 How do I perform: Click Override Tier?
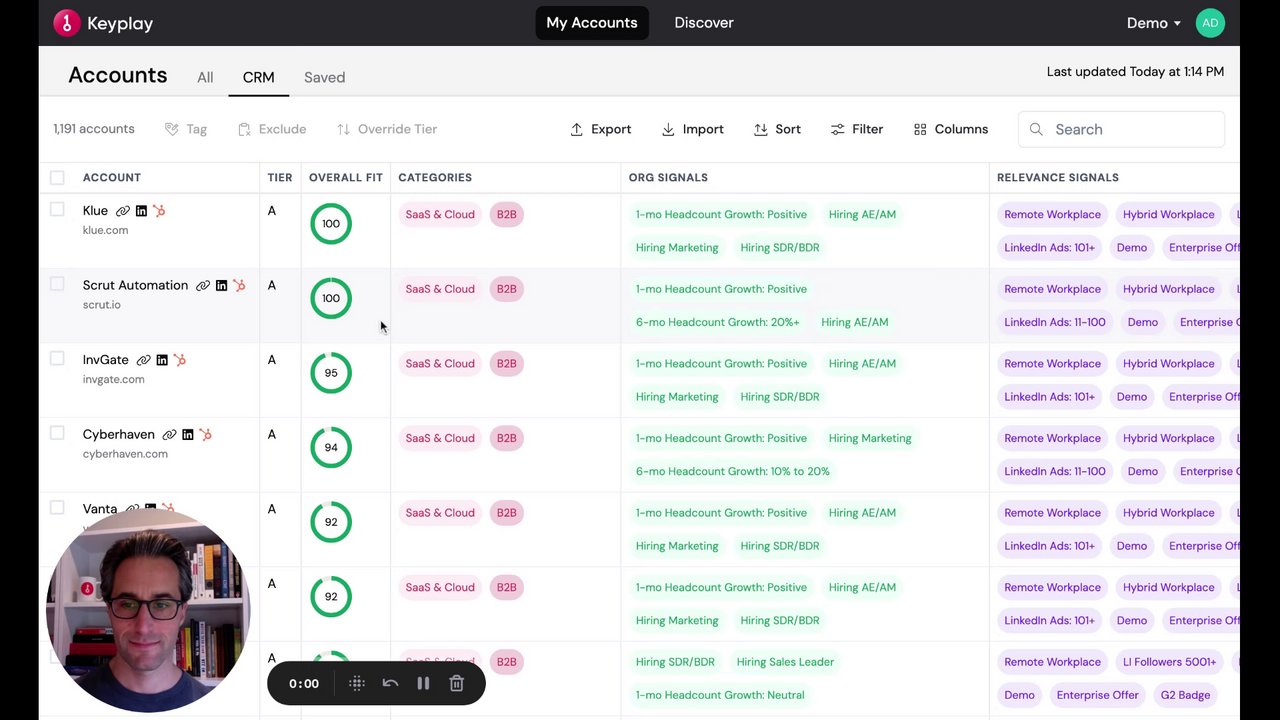point(387,129)
